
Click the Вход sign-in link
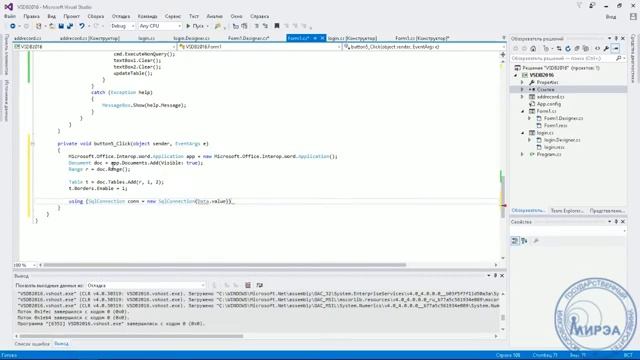pyautogui.click(x=611, y=17)
